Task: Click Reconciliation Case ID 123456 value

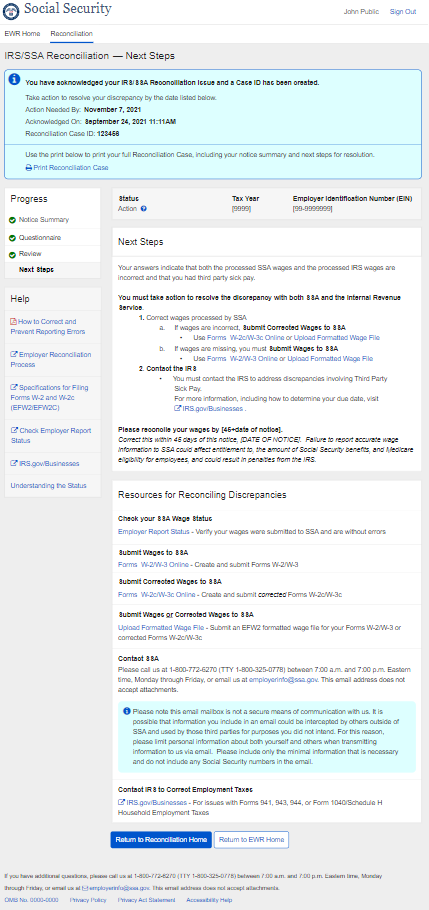Action: 108,133
